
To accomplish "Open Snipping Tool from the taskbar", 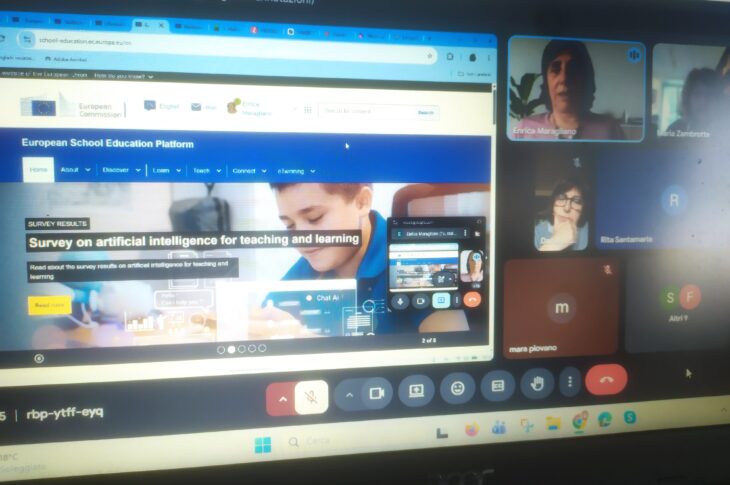I will (x=527, y=425).
